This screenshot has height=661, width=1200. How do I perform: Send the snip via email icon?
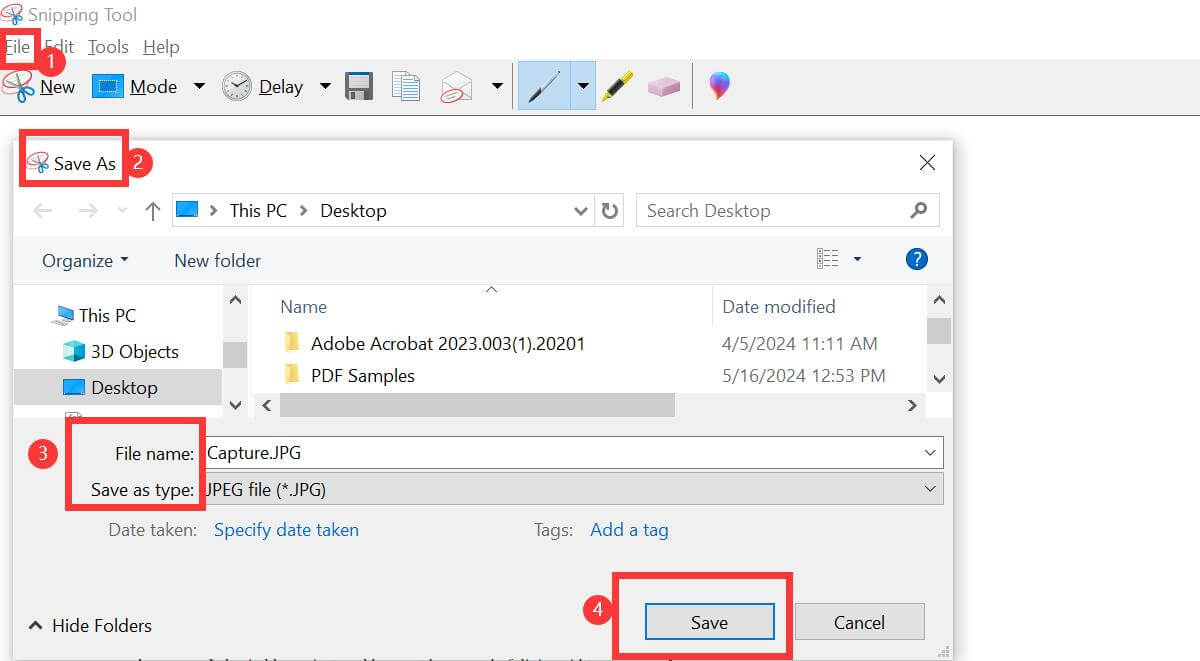tap(456, 86)
